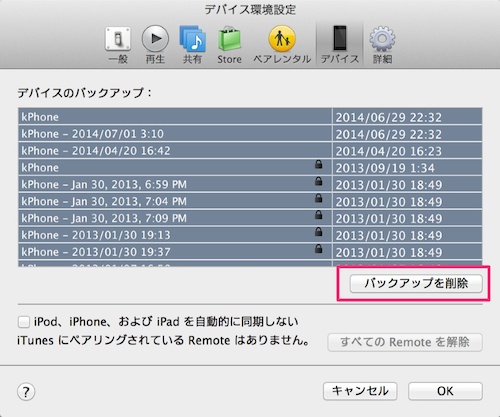Screen dimensions: 500x417
Task: Click the デバイスのバックアップ: label
Action: [85, 93]
